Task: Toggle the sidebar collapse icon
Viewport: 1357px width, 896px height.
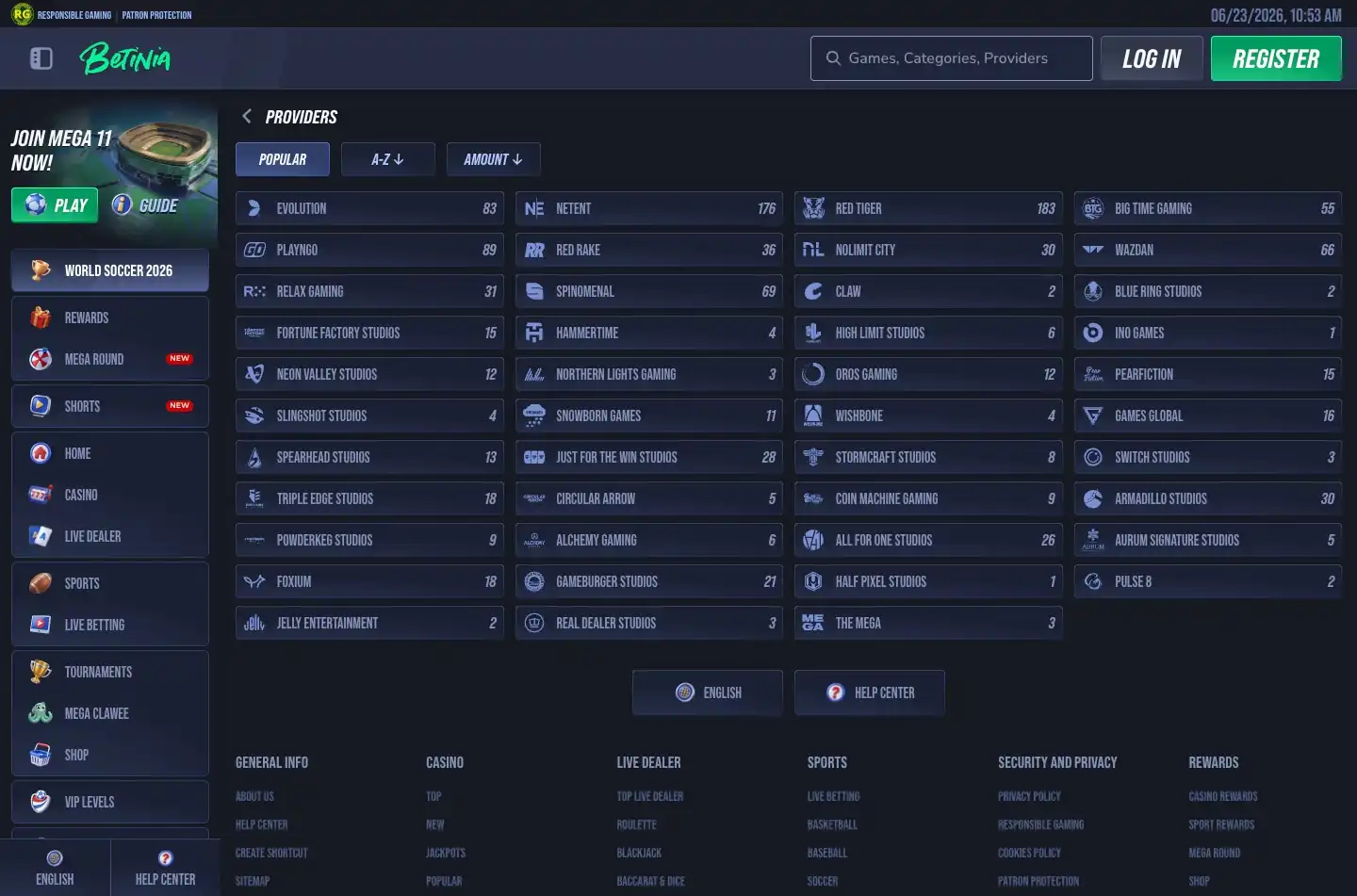Action: pyautogui.click(x=41, y=58)
